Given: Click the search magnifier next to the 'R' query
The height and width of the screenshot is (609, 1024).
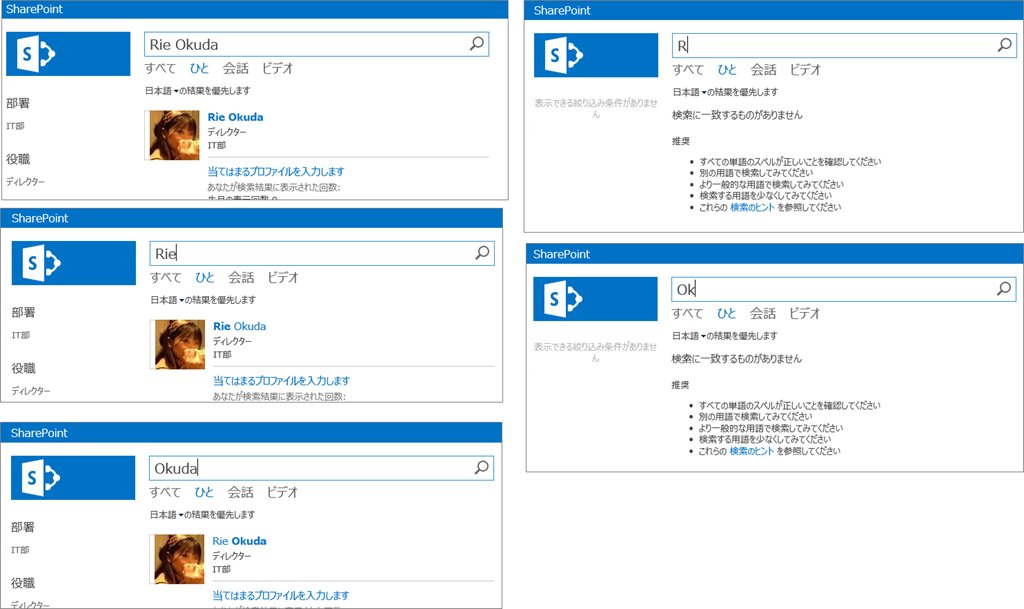Looking at the screenshot, I should click(x=1005, y=45).
